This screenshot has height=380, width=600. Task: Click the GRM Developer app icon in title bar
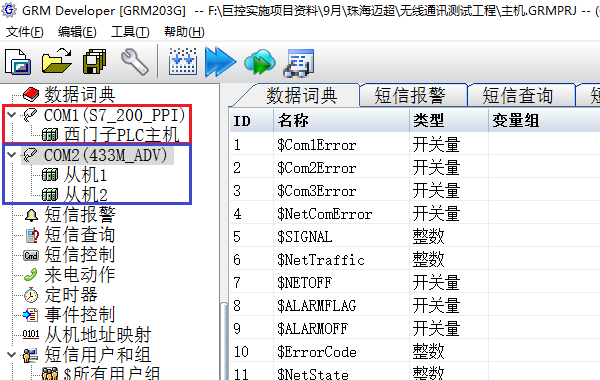[8, 10]
